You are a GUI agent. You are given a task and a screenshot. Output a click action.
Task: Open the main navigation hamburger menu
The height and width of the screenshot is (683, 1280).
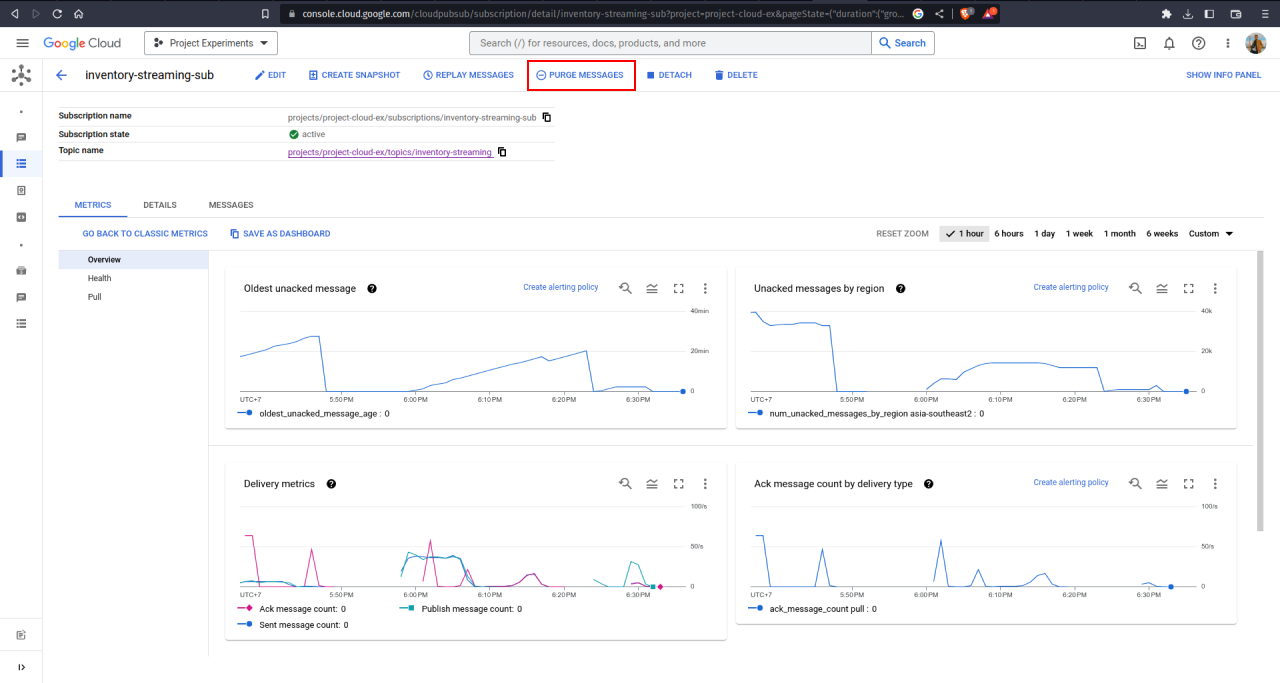tap(22, 43)
